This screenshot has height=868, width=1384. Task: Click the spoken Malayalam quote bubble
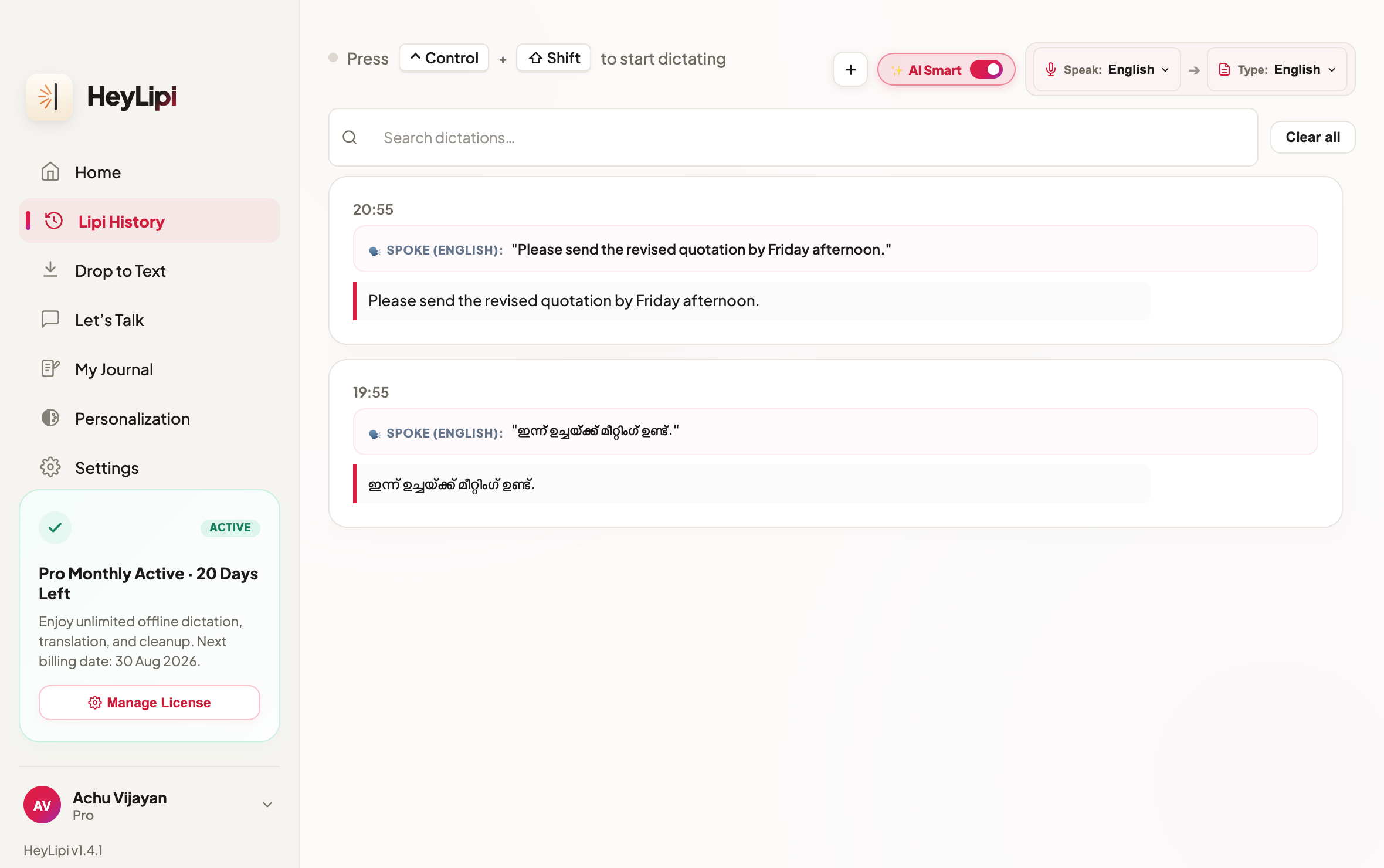click(x=835, y=432)
